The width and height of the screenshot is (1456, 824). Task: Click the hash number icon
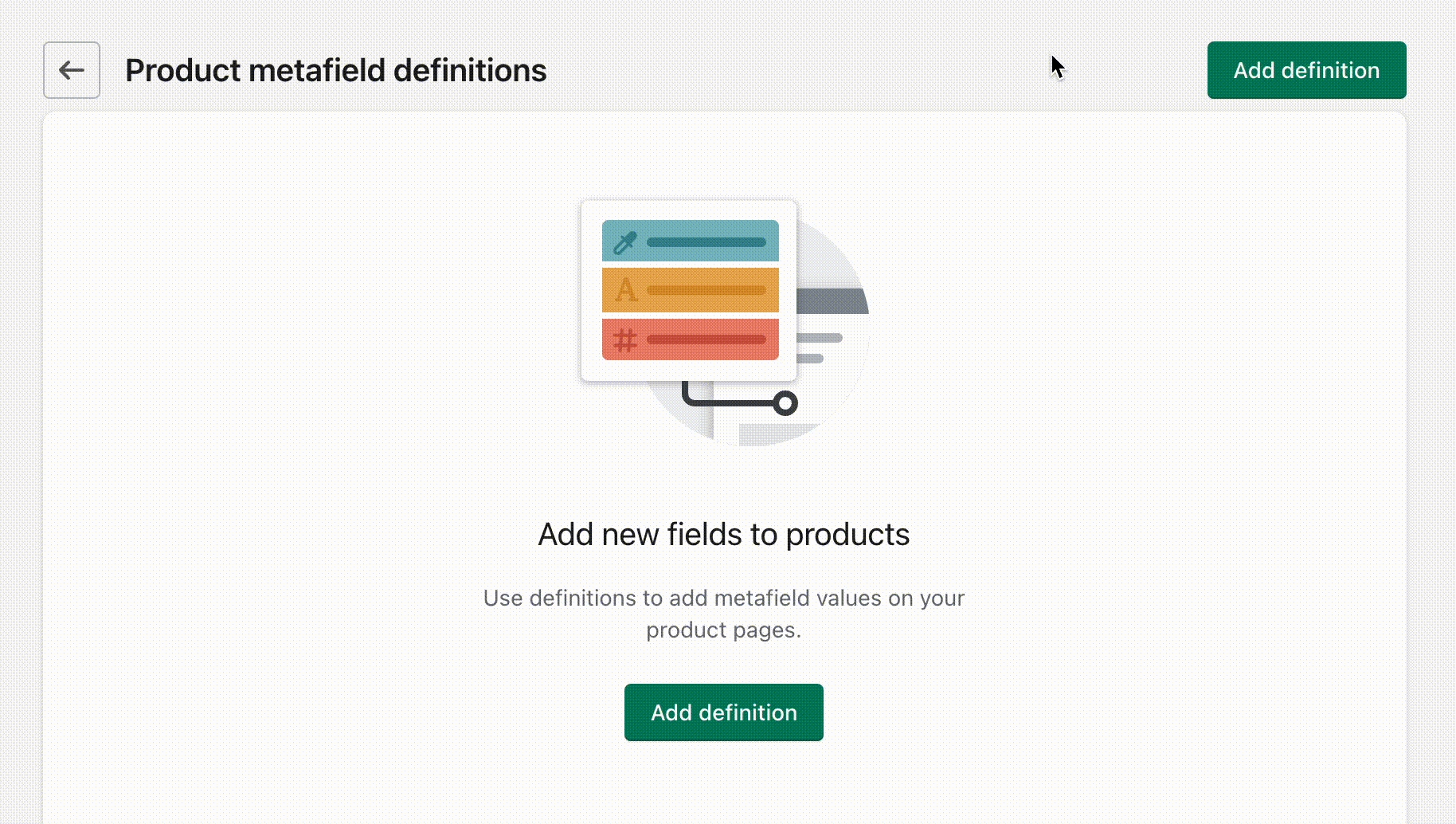(624, 340)
